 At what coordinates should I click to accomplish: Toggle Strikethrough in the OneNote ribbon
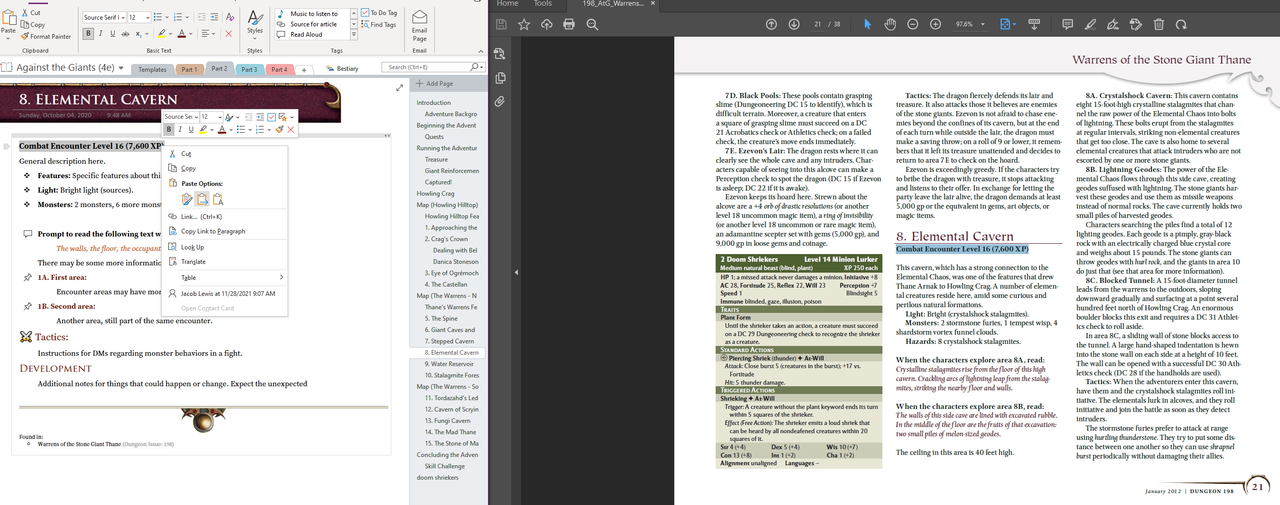[125, 34]
